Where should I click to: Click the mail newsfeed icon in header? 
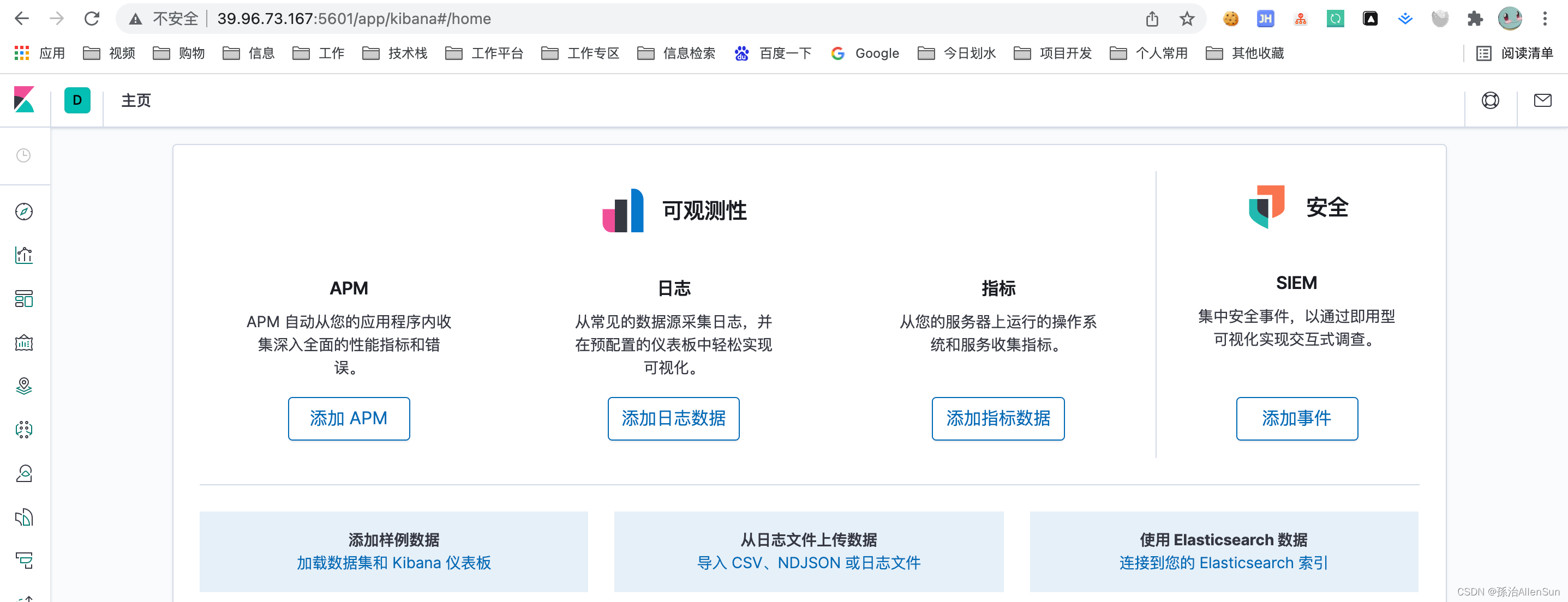1542,100
